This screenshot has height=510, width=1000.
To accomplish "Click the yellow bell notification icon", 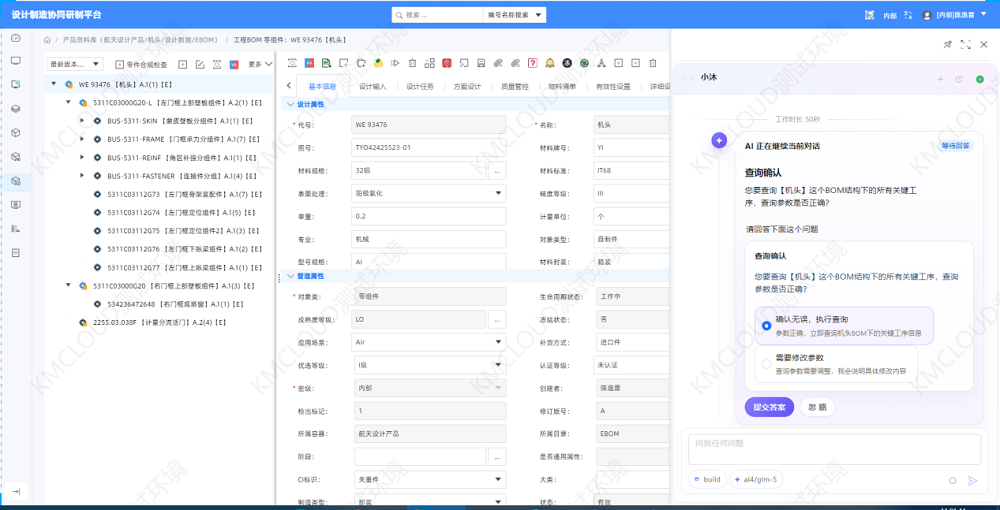I will tap(550, 63).
